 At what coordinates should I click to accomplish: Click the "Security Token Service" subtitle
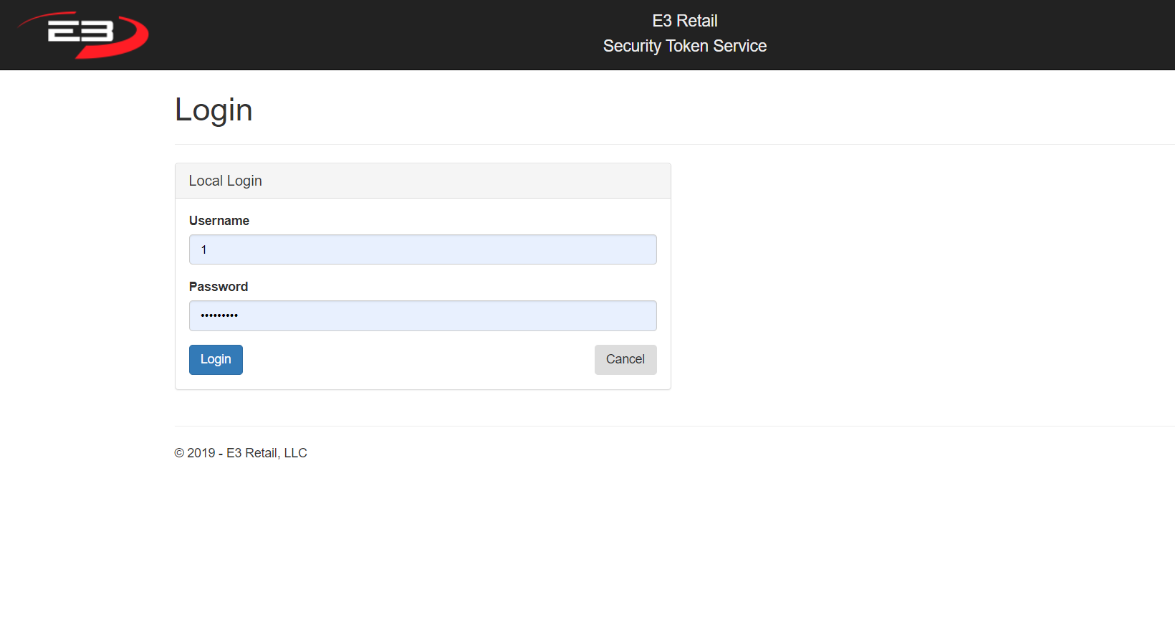point(684,46)
